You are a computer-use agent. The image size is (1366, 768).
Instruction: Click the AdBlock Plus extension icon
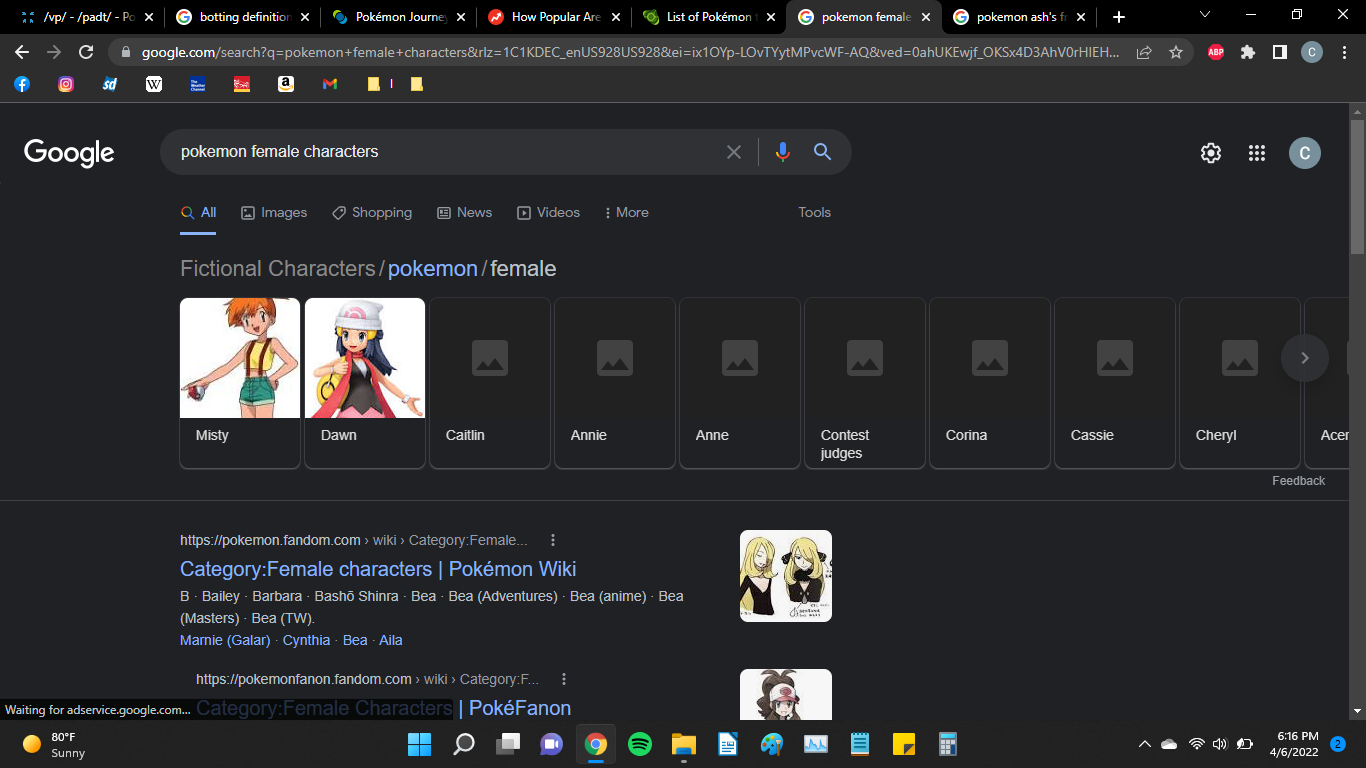tap(1216, 53)
